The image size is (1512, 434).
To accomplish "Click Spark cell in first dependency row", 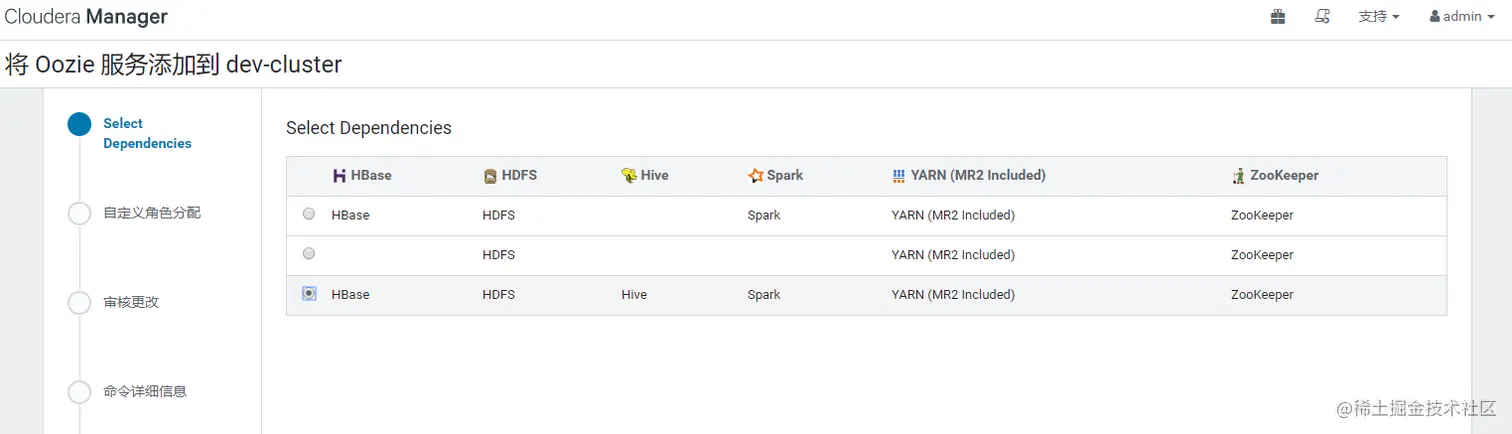I will (x=764, y=215).
